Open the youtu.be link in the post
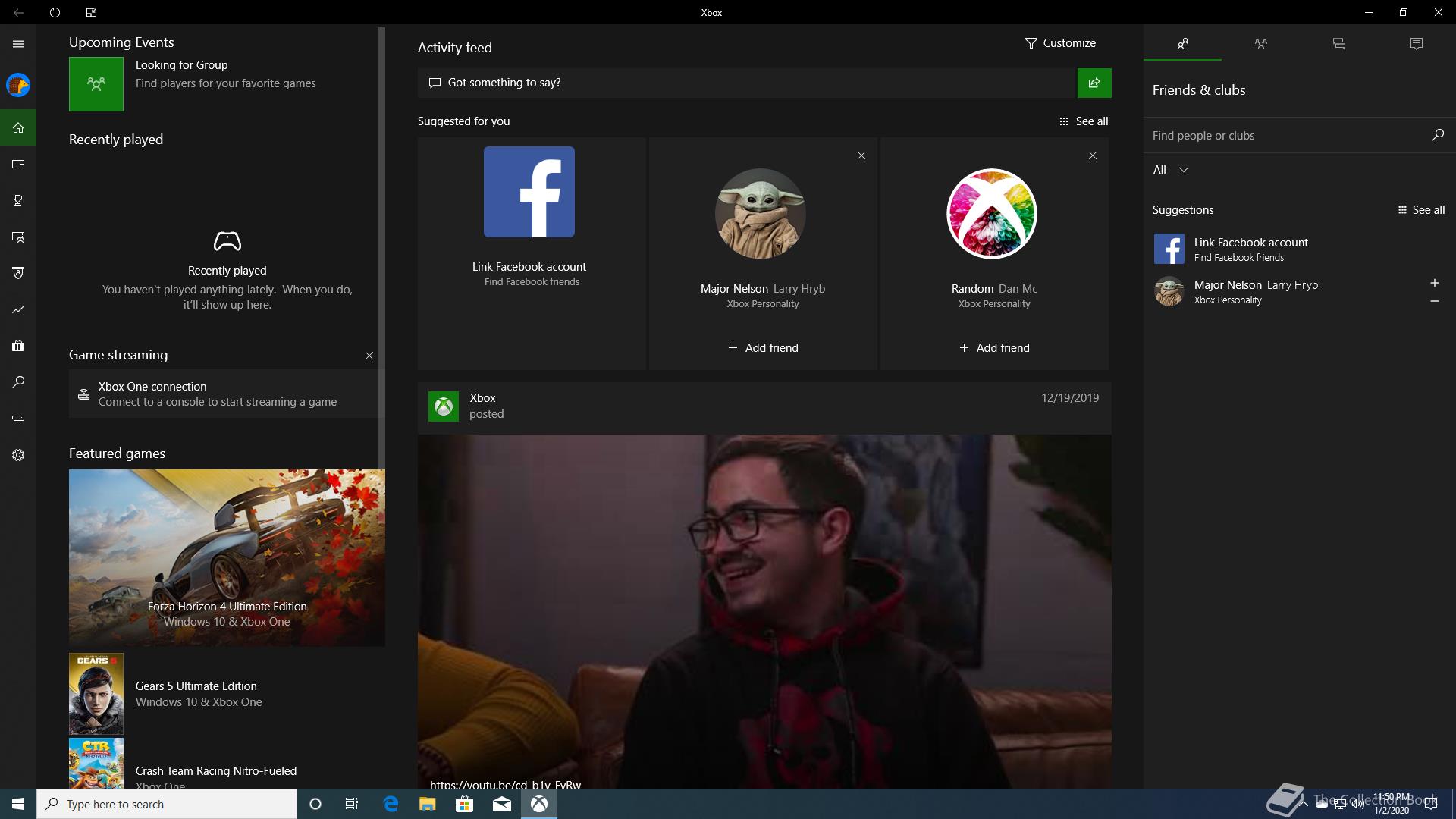 pos(505,784)
